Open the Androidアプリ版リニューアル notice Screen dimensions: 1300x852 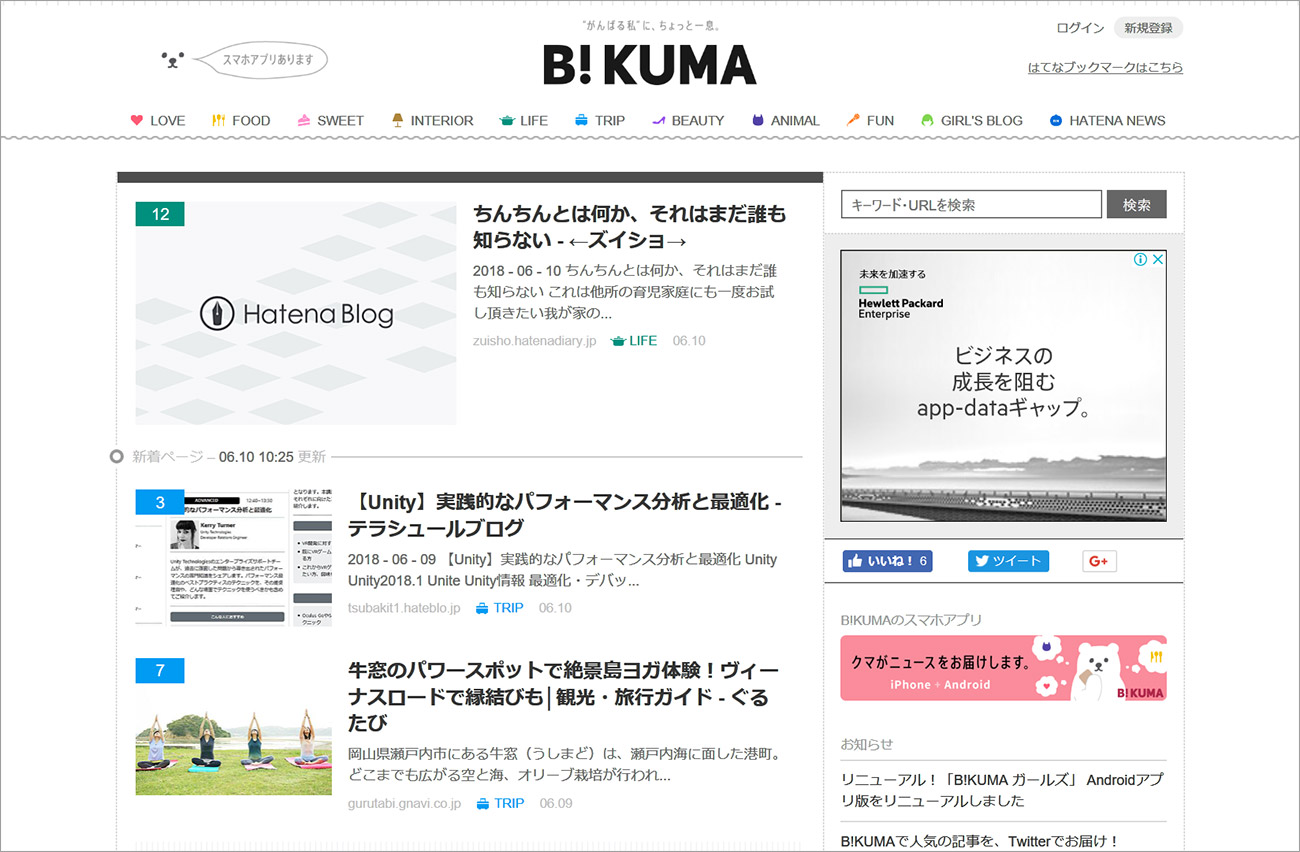pos(1002,790)
